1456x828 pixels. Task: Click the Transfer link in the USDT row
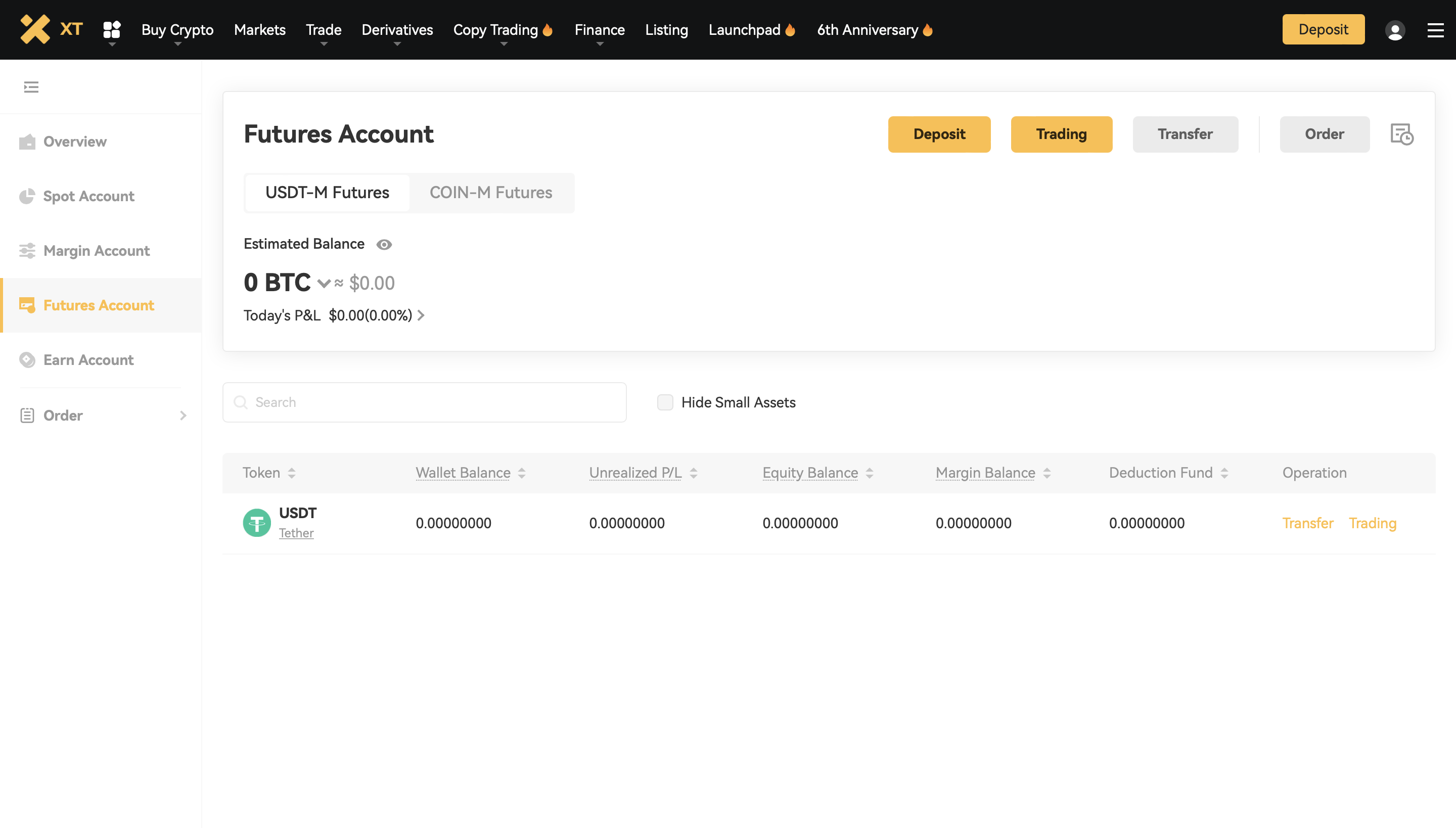point(1307,523)
